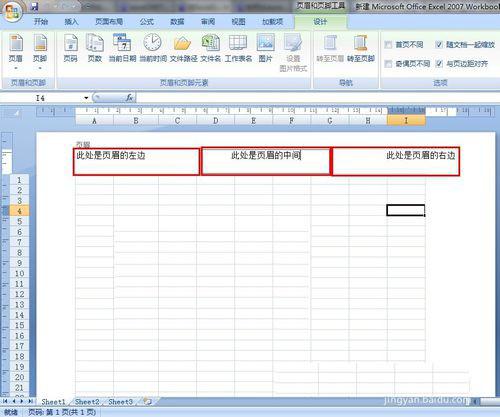Screen dimensions: 500x417
Task: Click 就绪 status bar text
Action: click(x=11, y=412)
